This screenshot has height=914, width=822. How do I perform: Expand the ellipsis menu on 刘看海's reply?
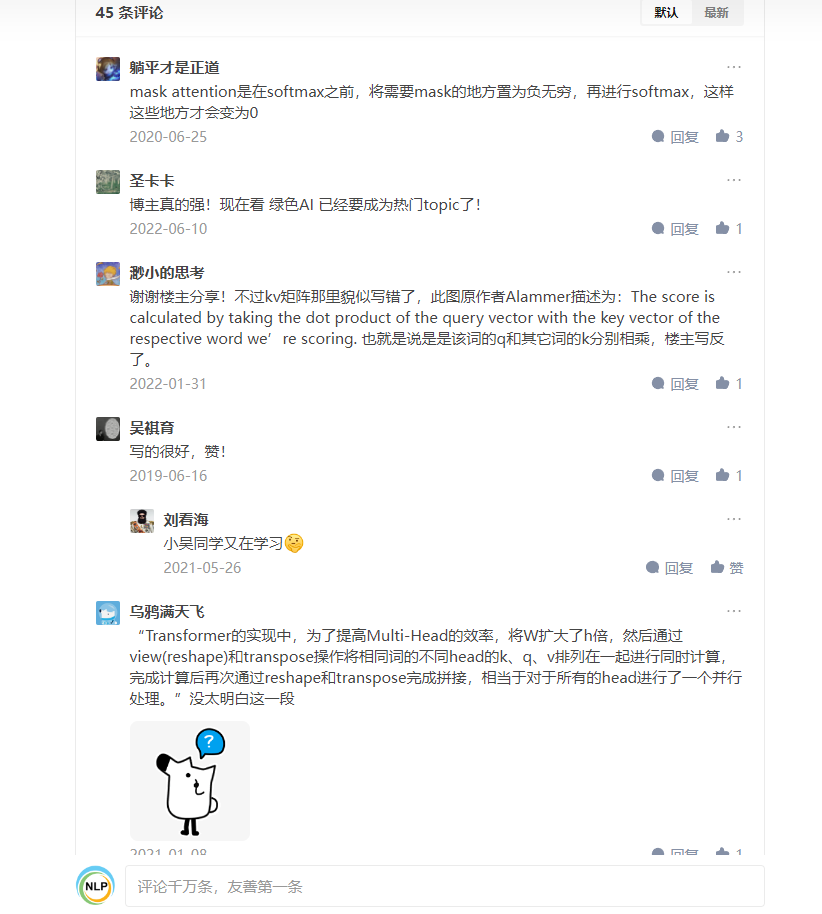[734, 519]
